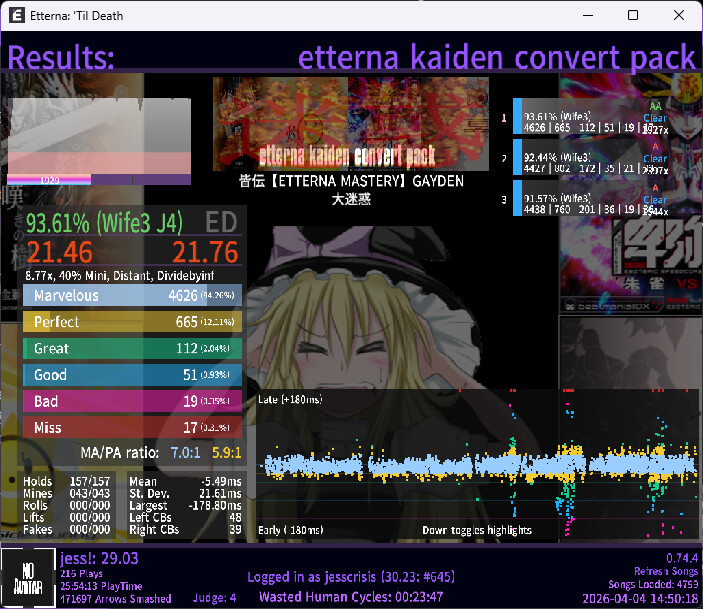Click the Etterna app icon in title bar
The width and height of the screenshot is (703, 609).
pyautogui.click(x=15, y=16)
